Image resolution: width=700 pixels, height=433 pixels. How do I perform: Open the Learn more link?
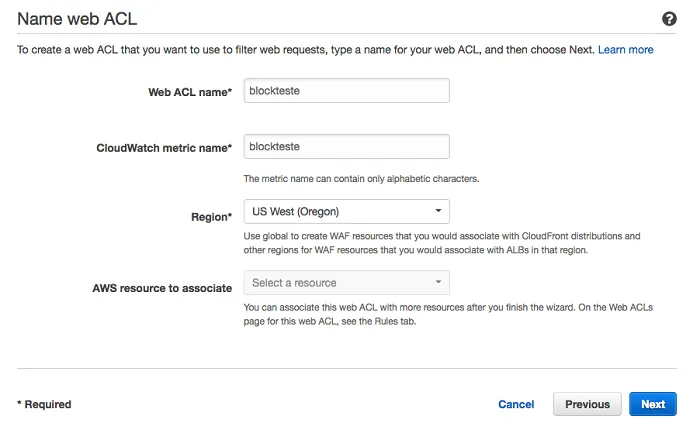point(625,49)
